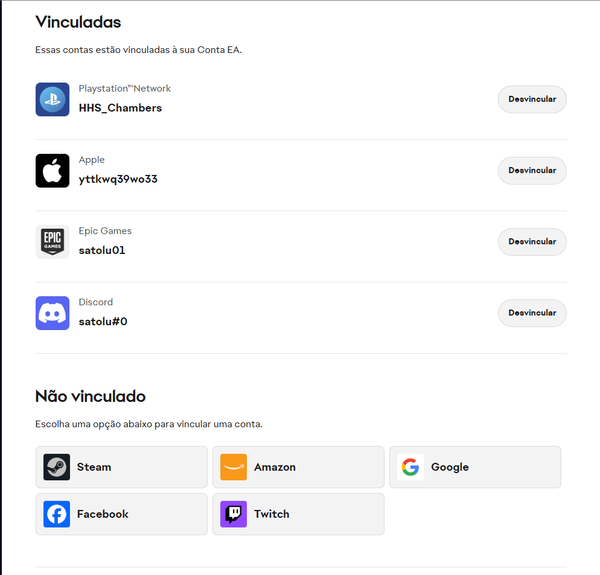Screen dimensions: 600x575
Task: Link a Facebook account
Action: click(x=121, y=514)
